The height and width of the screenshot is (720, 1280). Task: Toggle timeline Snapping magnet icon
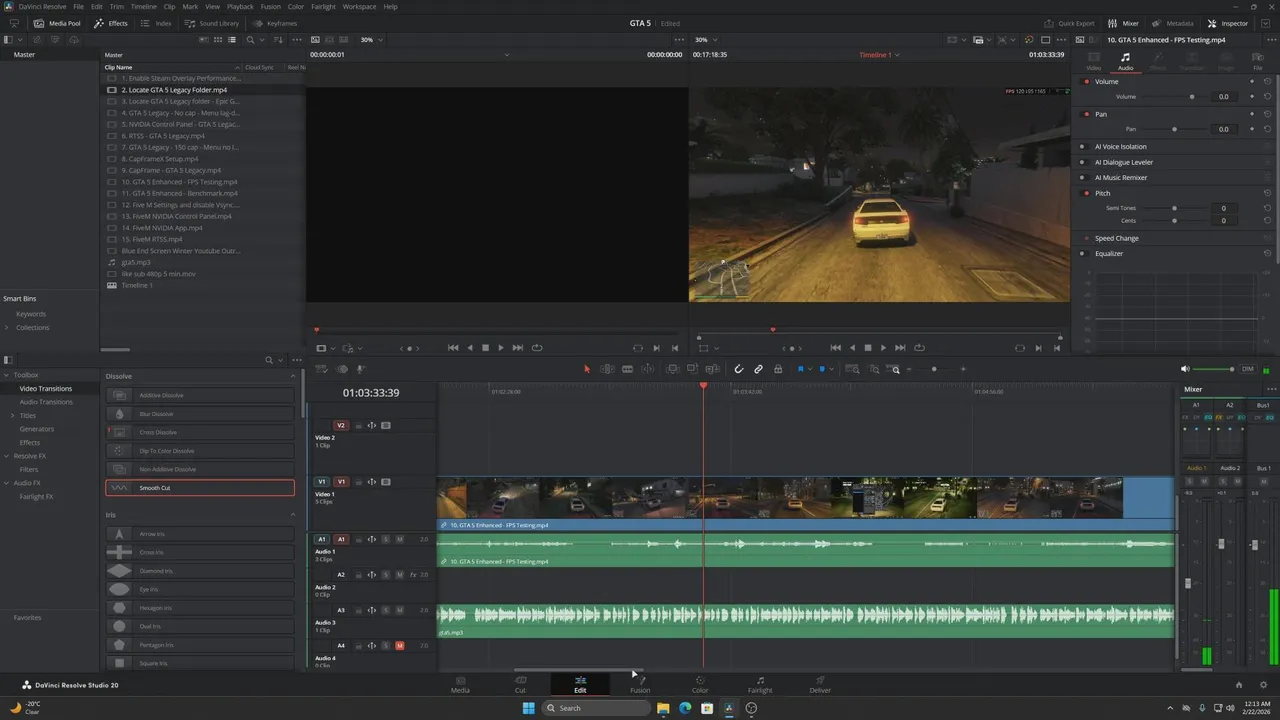pos(739,369)
